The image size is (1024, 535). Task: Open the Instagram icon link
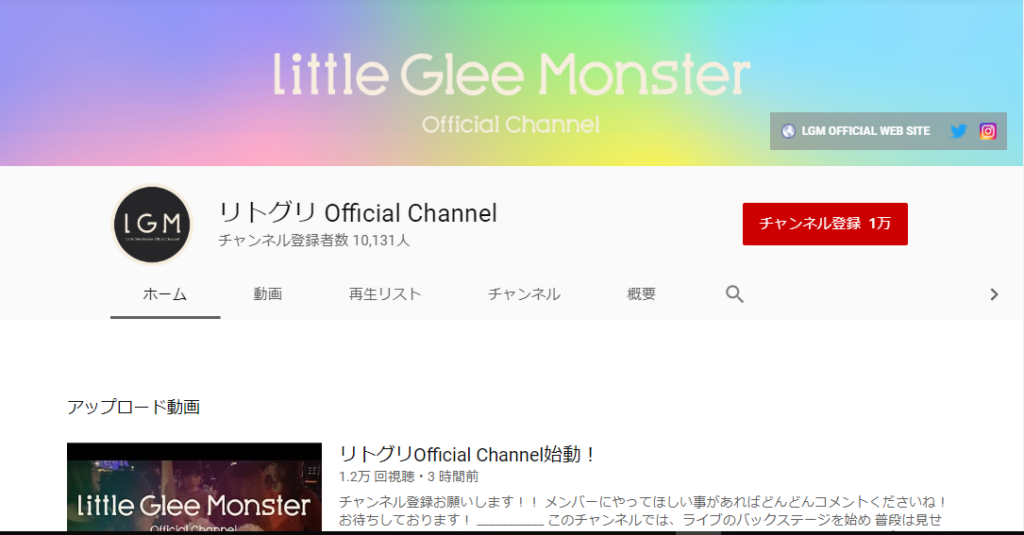point(987,131)
